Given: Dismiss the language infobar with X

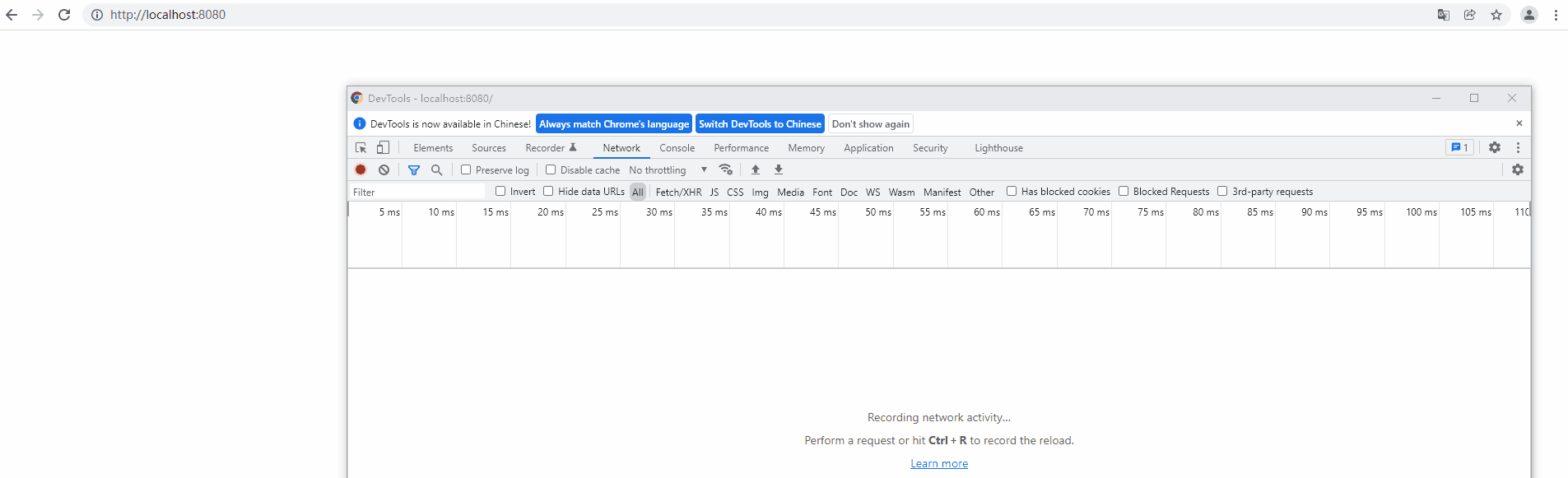Looking at the screenshot, I should click(x=1519, y=123).
